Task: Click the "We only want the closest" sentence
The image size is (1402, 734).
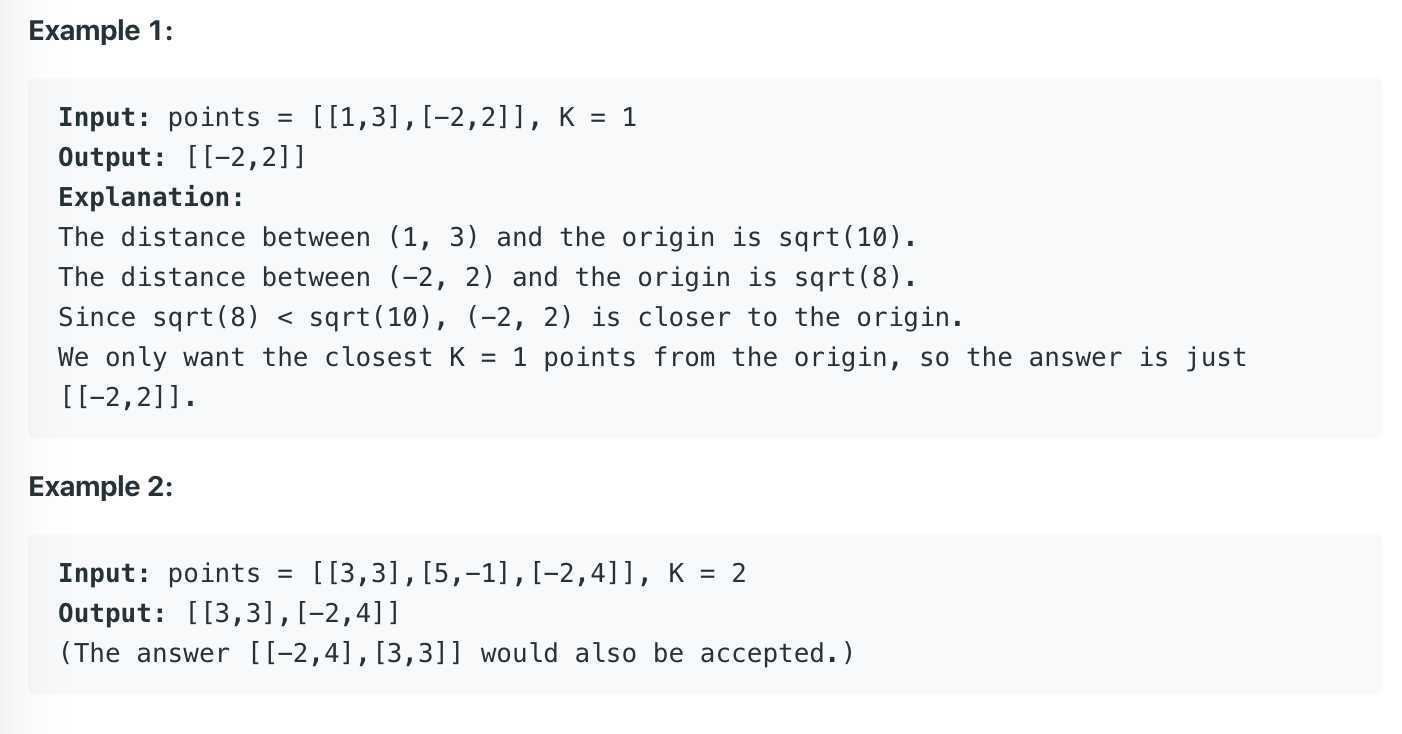Action: [652, 357]
